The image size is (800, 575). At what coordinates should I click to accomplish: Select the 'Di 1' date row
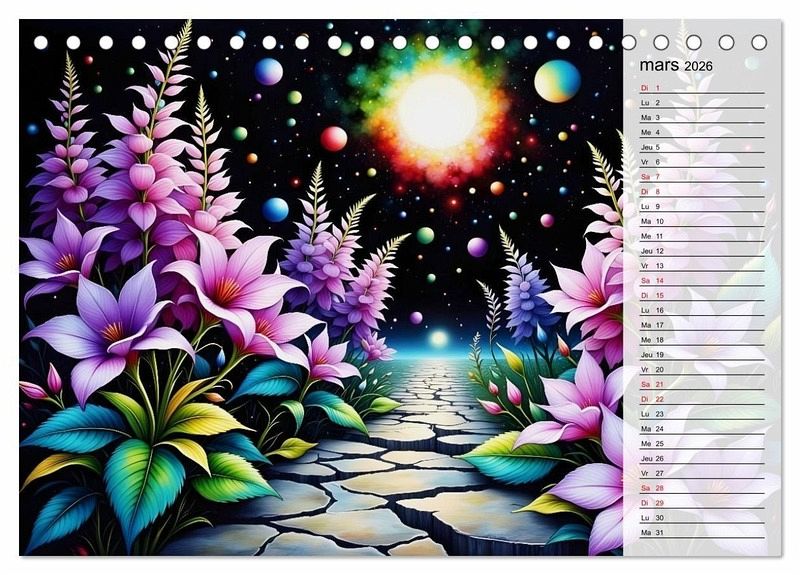pyautogui.click(x=703, y=88)
